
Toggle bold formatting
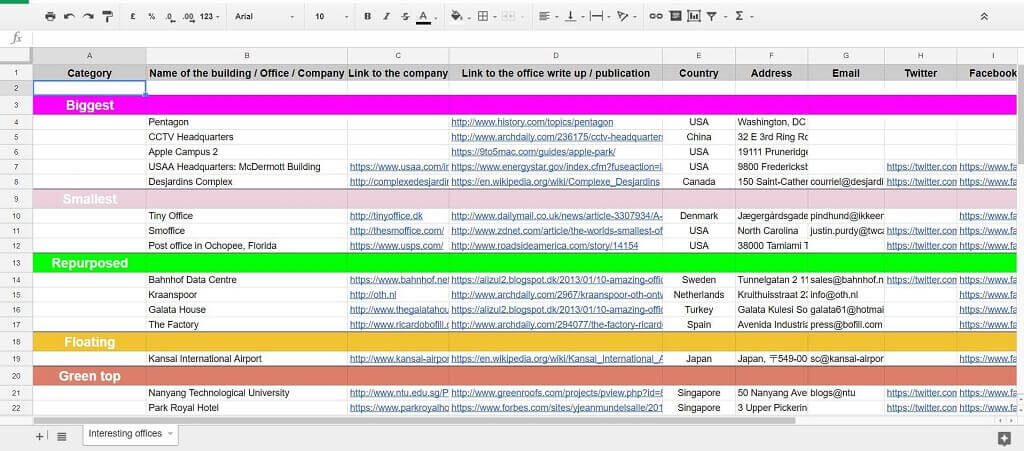[368, 17]
